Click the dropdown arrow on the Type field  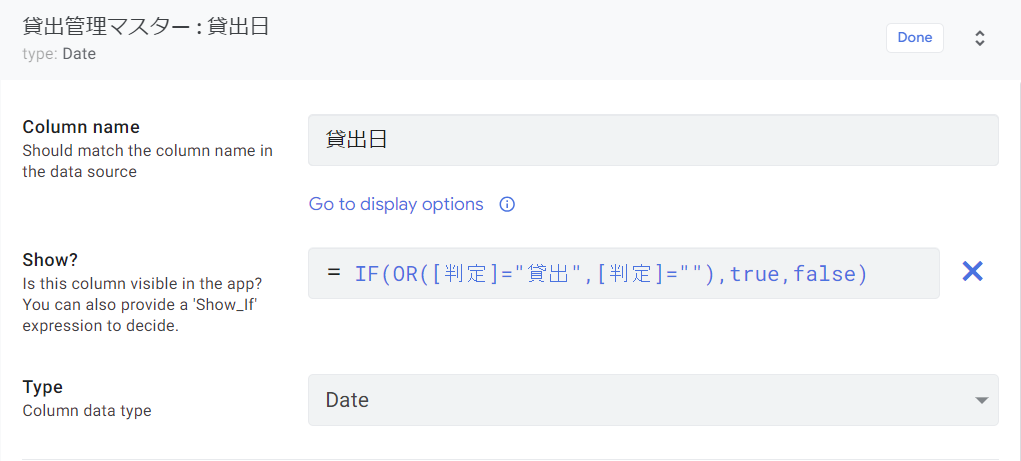[980, 401]
